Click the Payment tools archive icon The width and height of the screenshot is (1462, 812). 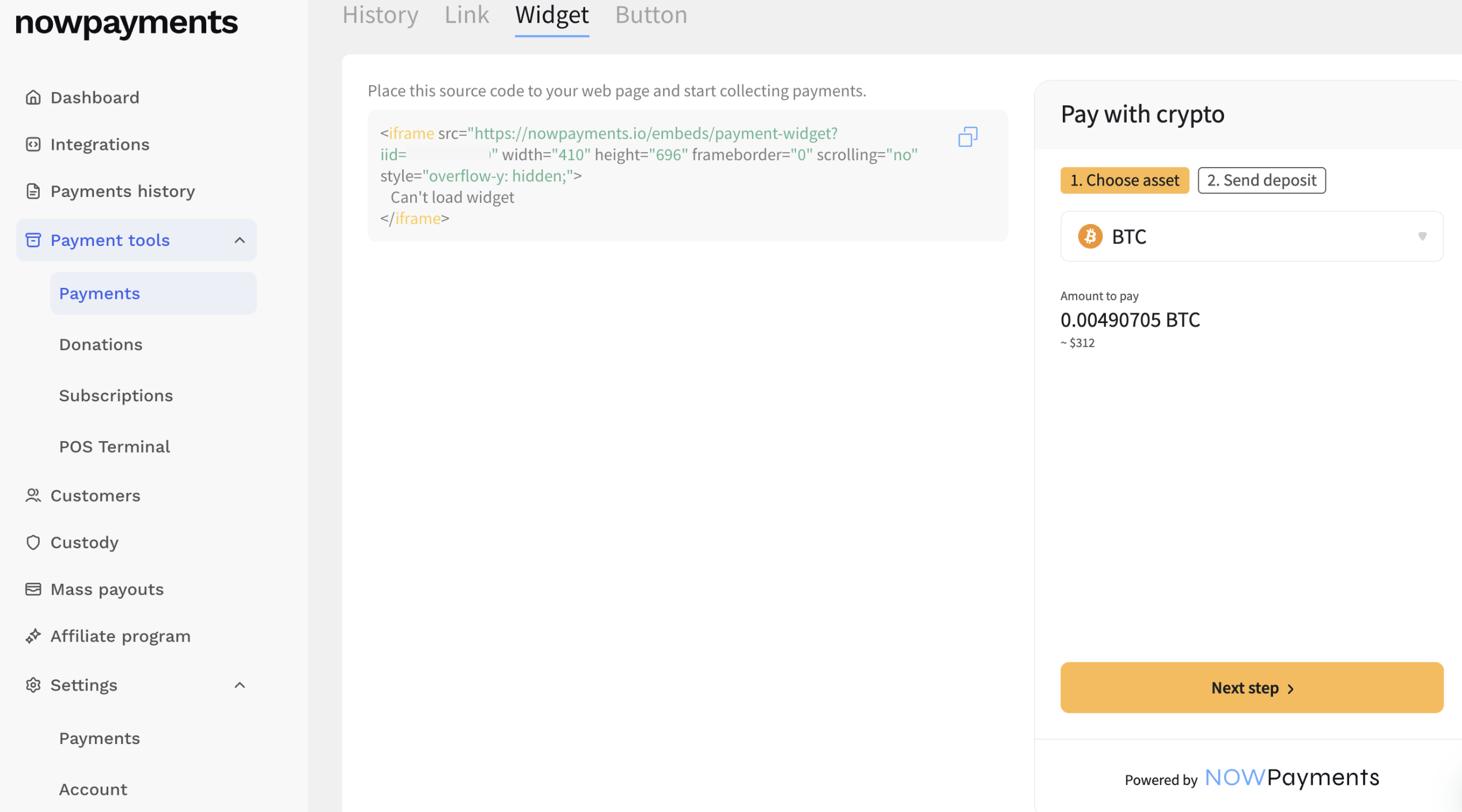coord(33,240)
